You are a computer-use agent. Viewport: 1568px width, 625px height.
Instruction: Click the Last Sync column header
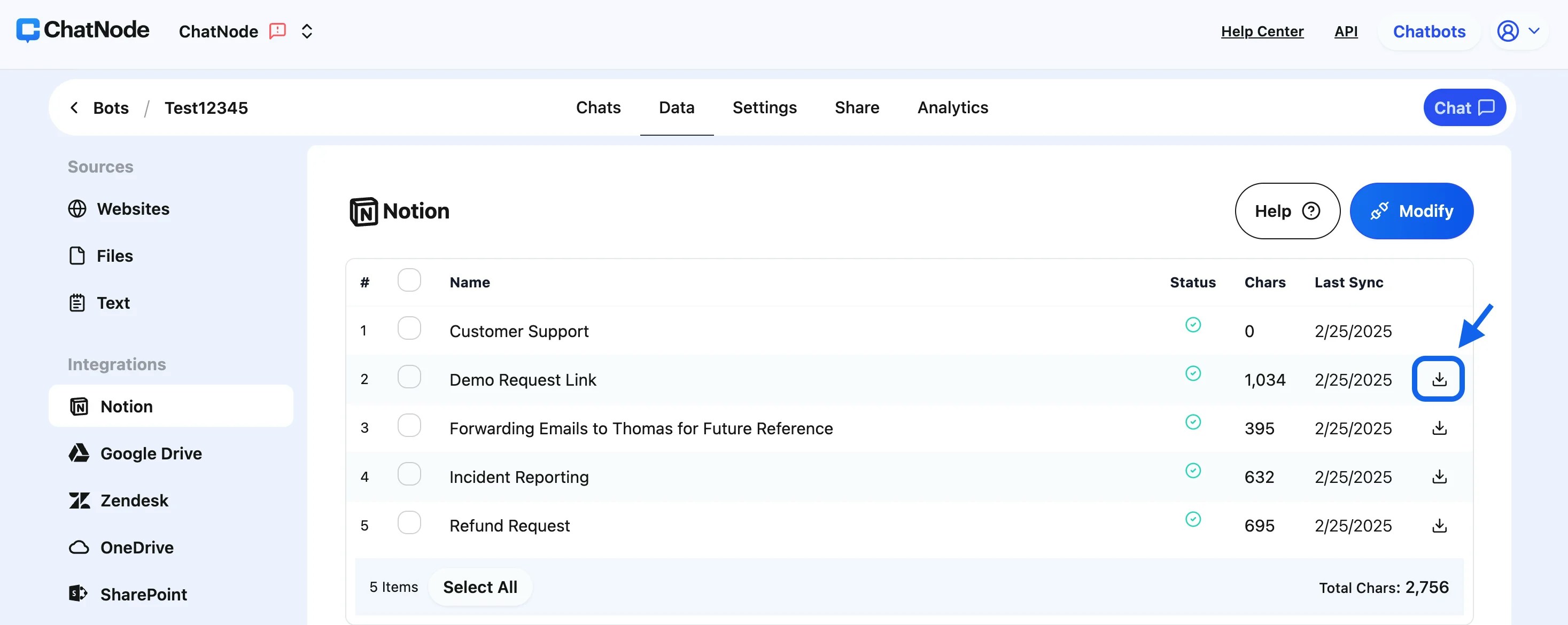point(1348,283)
